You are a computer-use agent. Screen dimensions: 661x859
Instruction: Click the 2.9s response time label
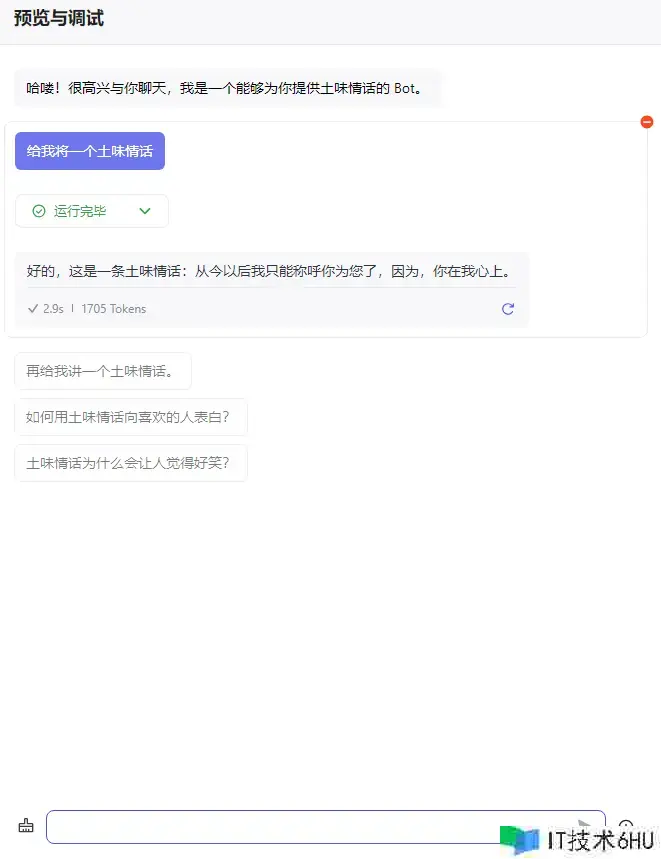pos(53,309)
